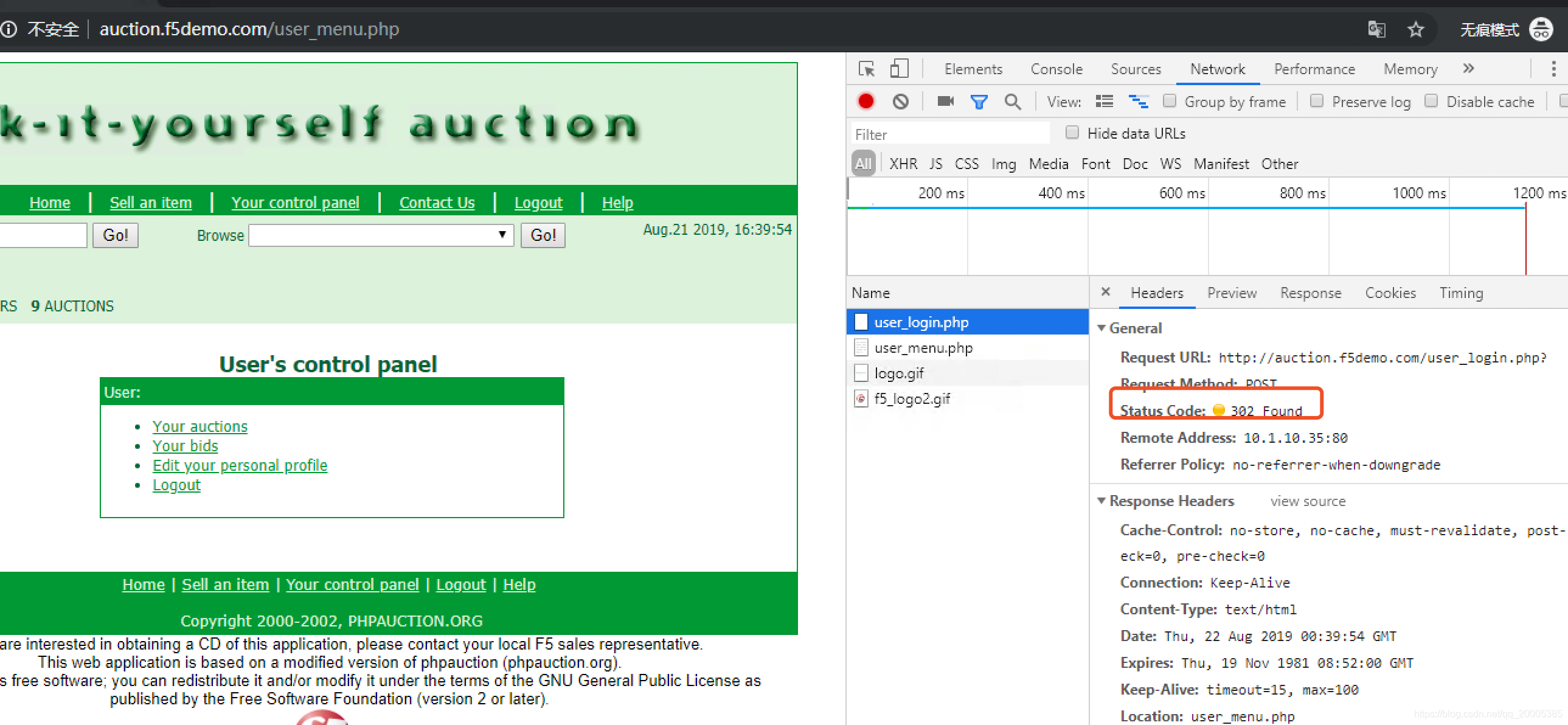
Task: Click the inspect element picker icon
Action: tap(866, 69)
